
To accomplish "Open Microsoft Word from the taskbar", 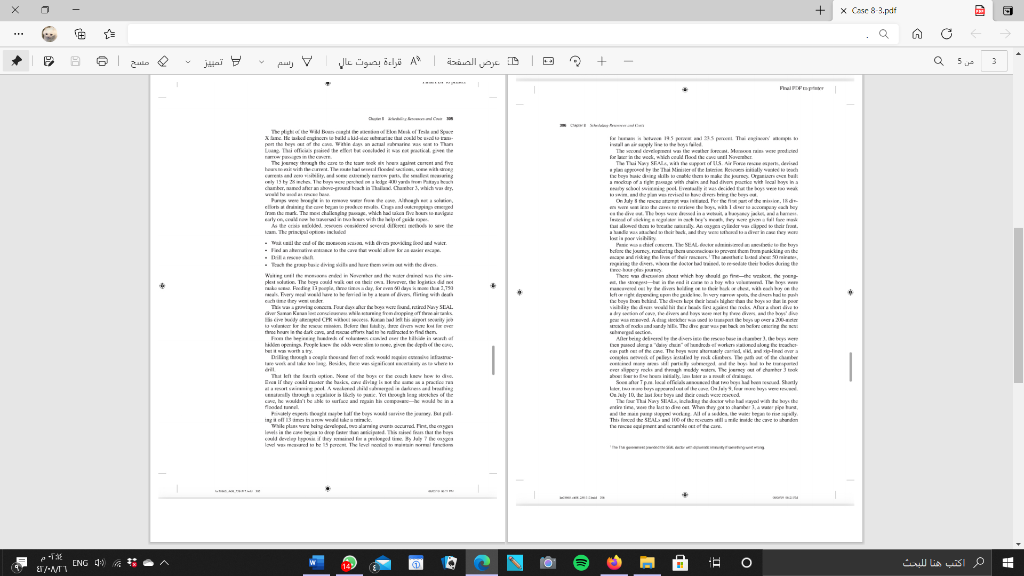I will [x=316, y=562].
